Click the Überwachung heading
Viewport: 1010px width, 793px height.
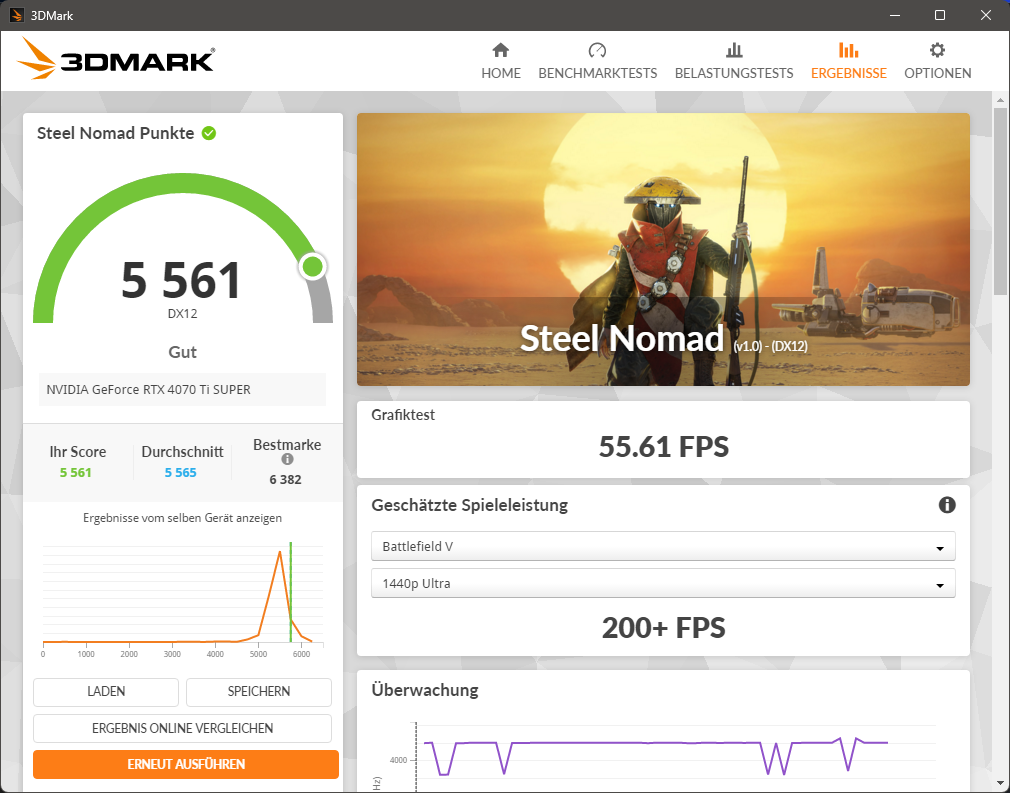tap(424, 690)
